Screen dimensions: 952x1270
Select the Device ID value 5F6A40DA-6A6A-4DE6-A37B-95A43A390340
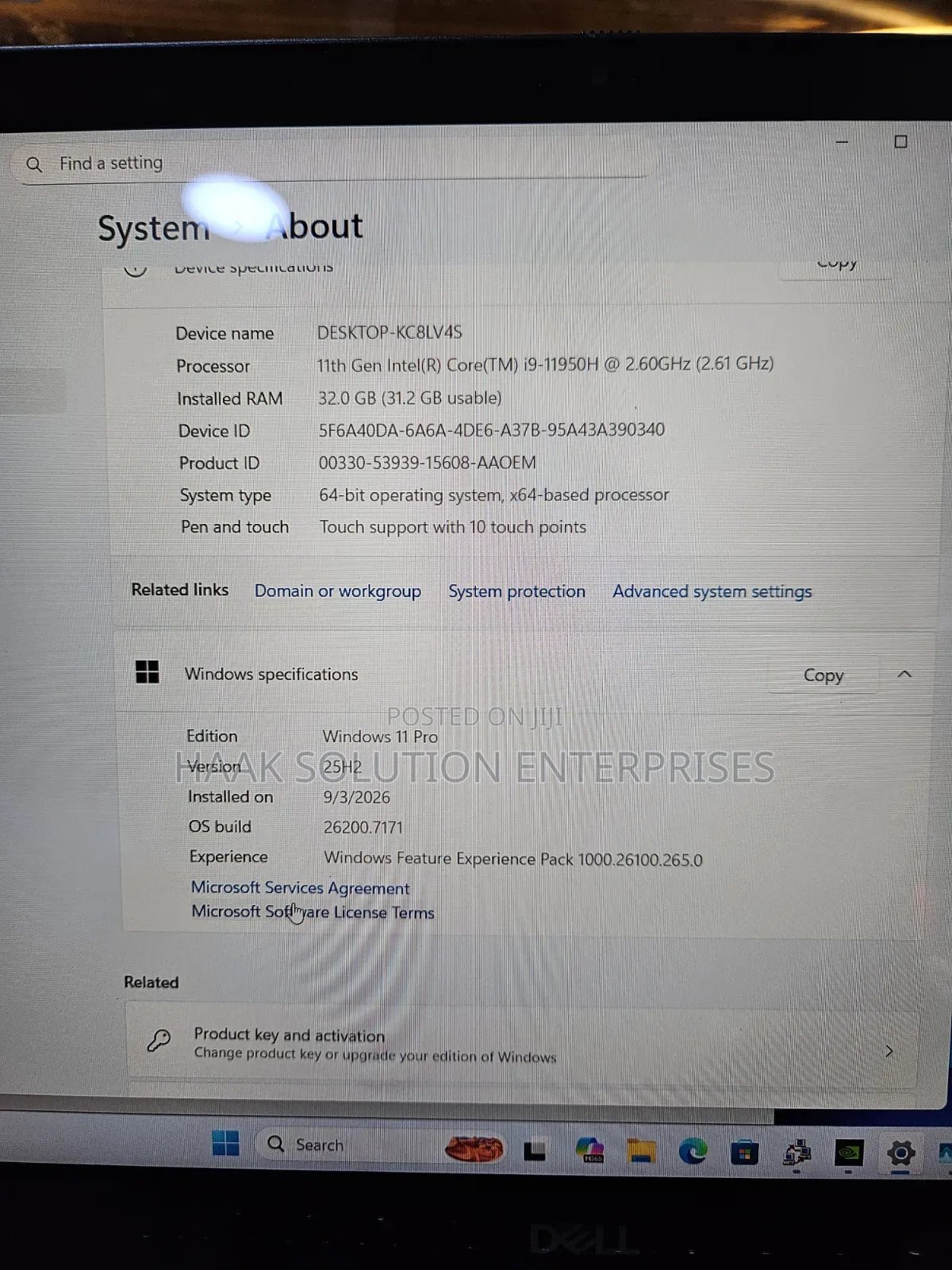492,430
